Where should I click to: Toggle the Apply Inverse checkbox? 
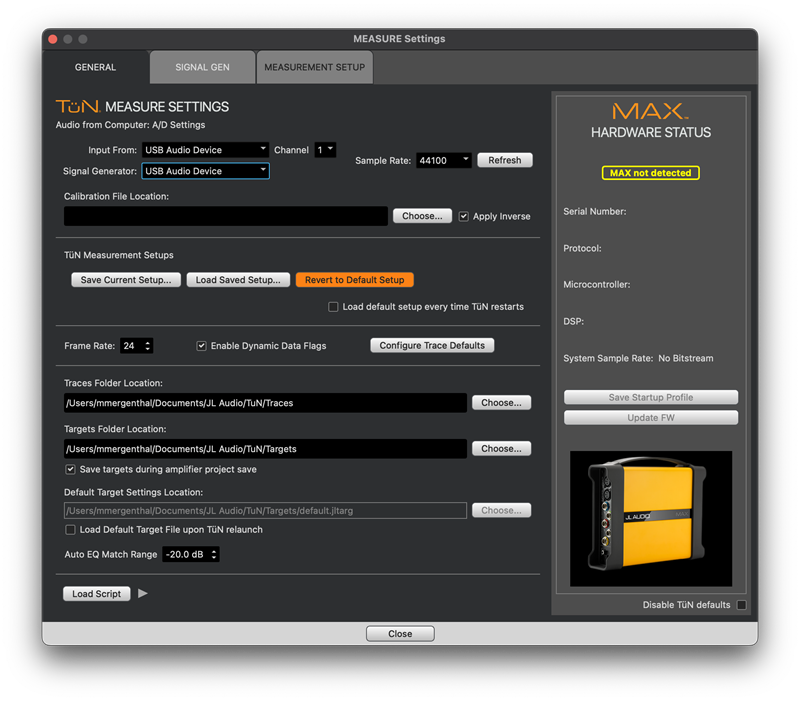(463, 216)
